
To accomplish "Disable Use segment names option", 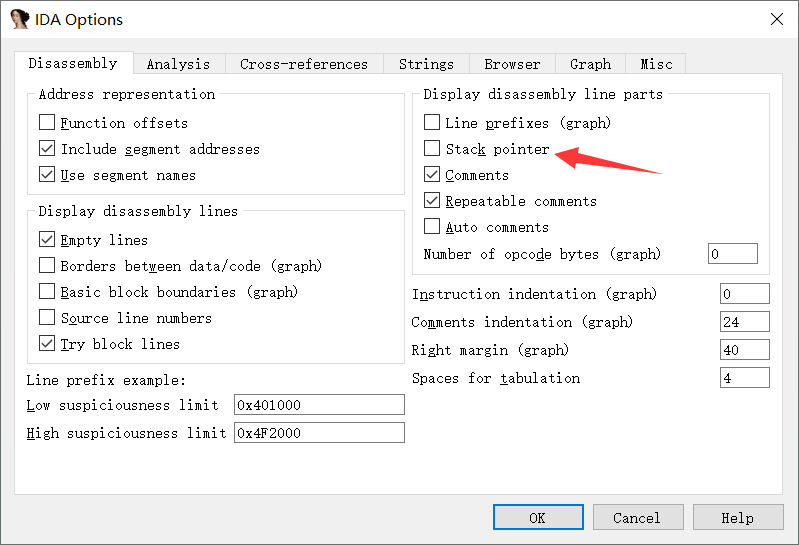I will pyautogui.click(x=47, y=175).
